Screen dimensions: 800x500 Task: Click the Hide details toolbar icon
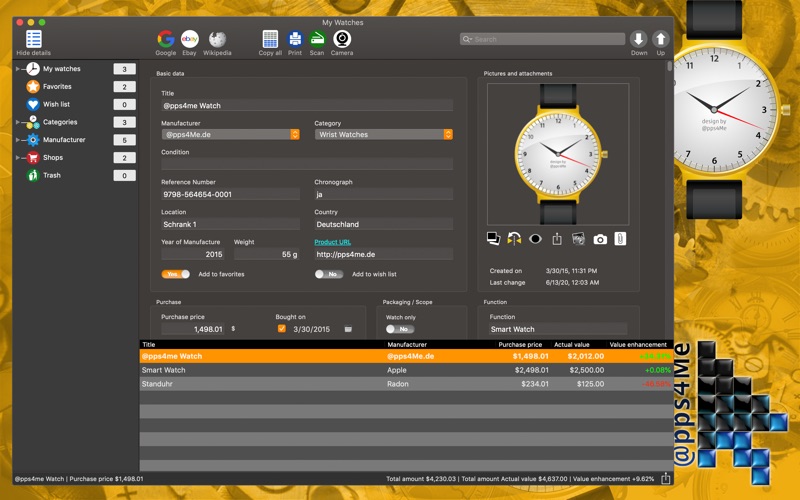[x=34, y=39]
